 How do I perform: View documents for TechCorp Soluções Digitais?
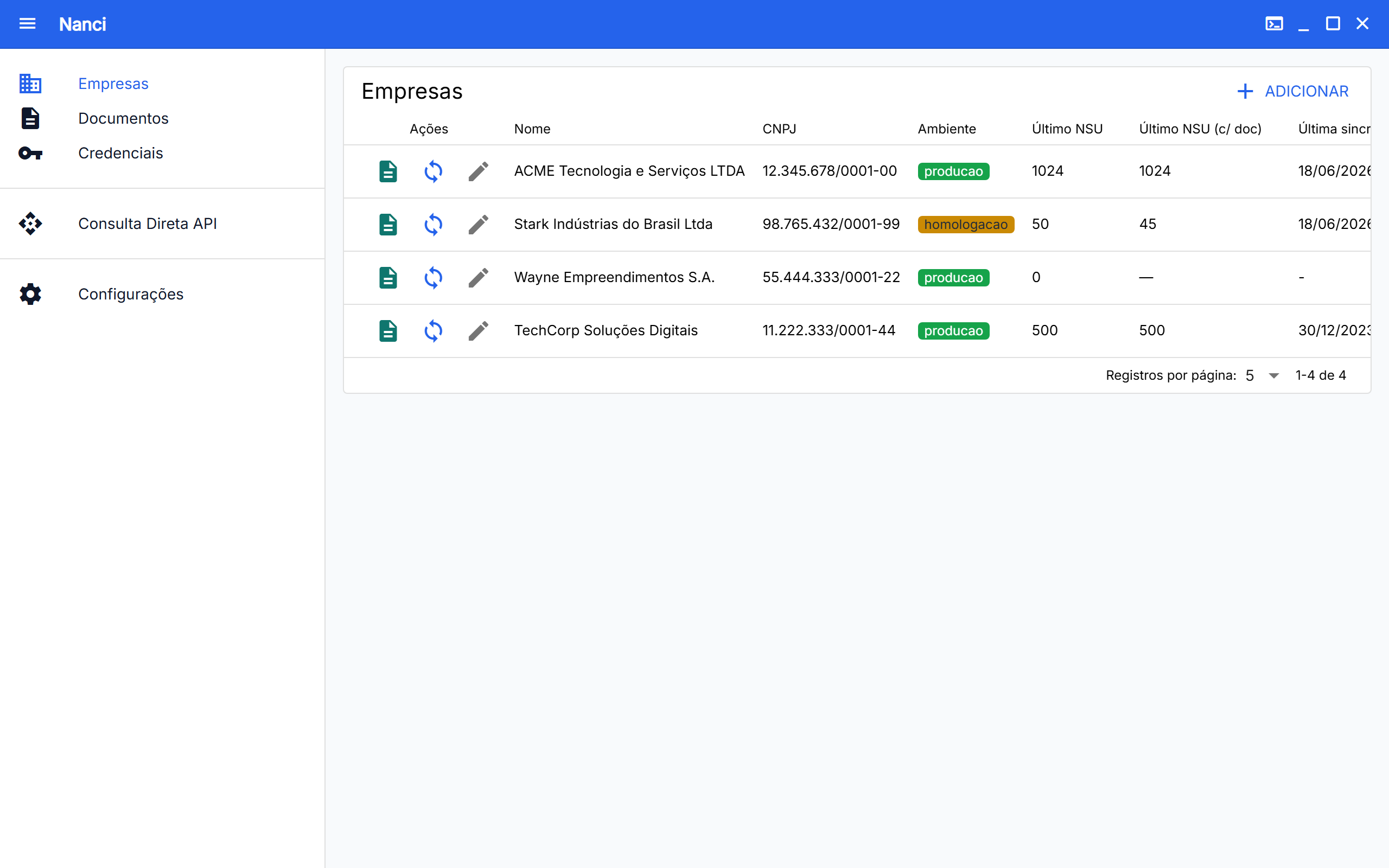click(x=388, y=331)
